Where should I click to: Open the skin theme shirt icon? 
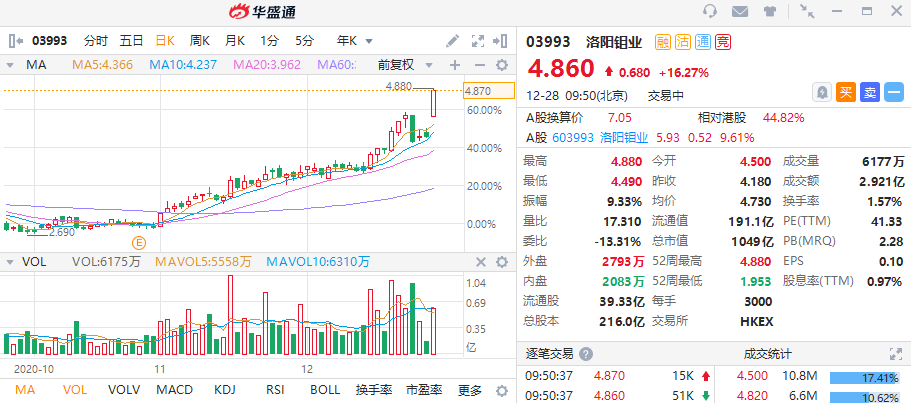769,12
